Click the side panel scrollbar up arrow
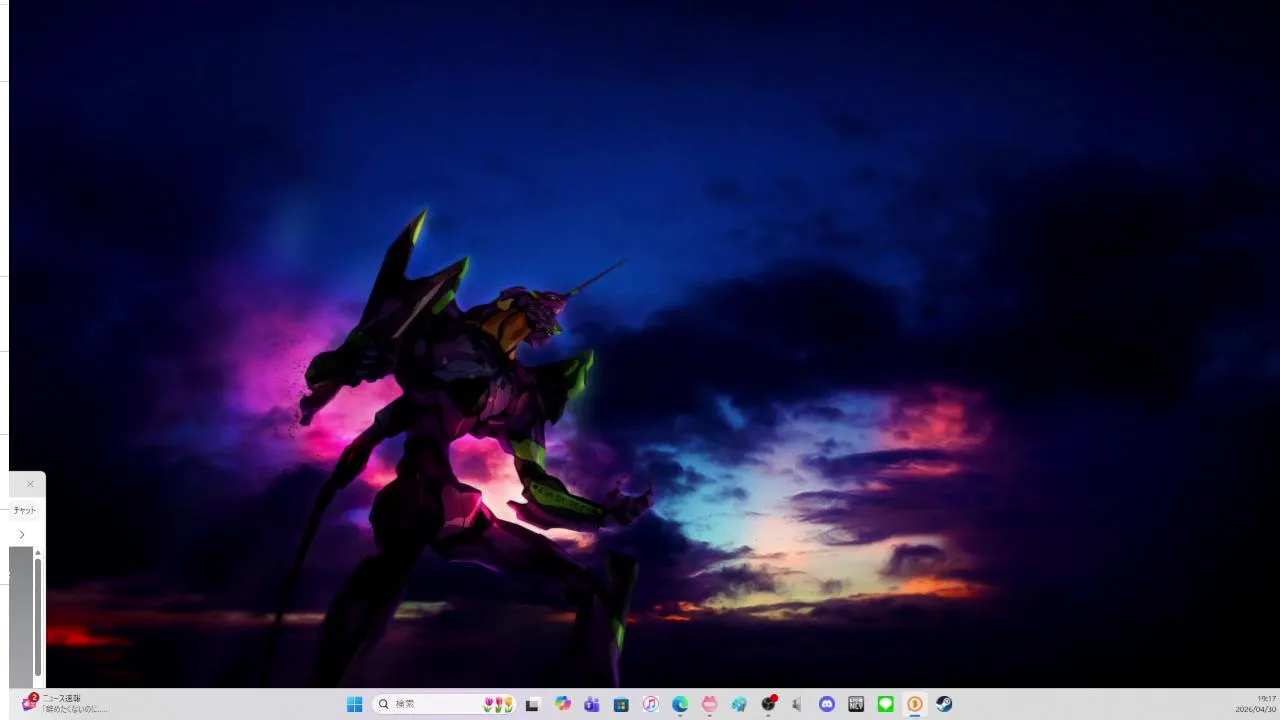The image size is (1280, 720). pos(38,552)
